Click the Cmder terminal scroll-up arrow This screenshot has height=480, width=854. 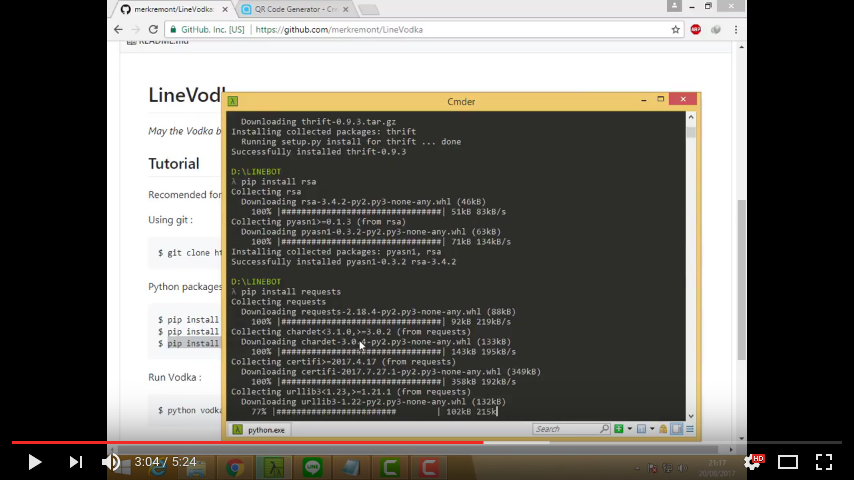point(691,117)
